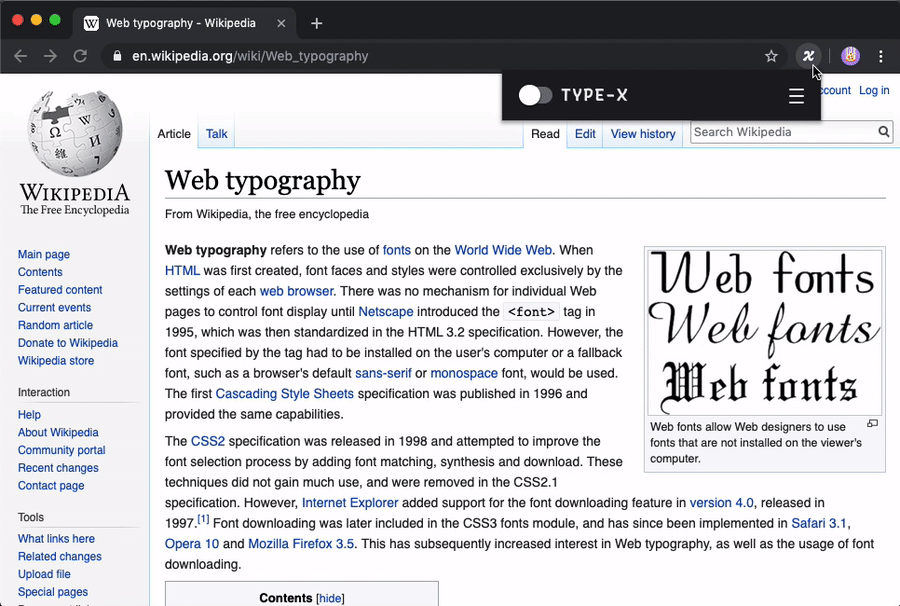This screenshot has height=606, width=900.
Task: Click the Log in link
Action: coord(874,90)
